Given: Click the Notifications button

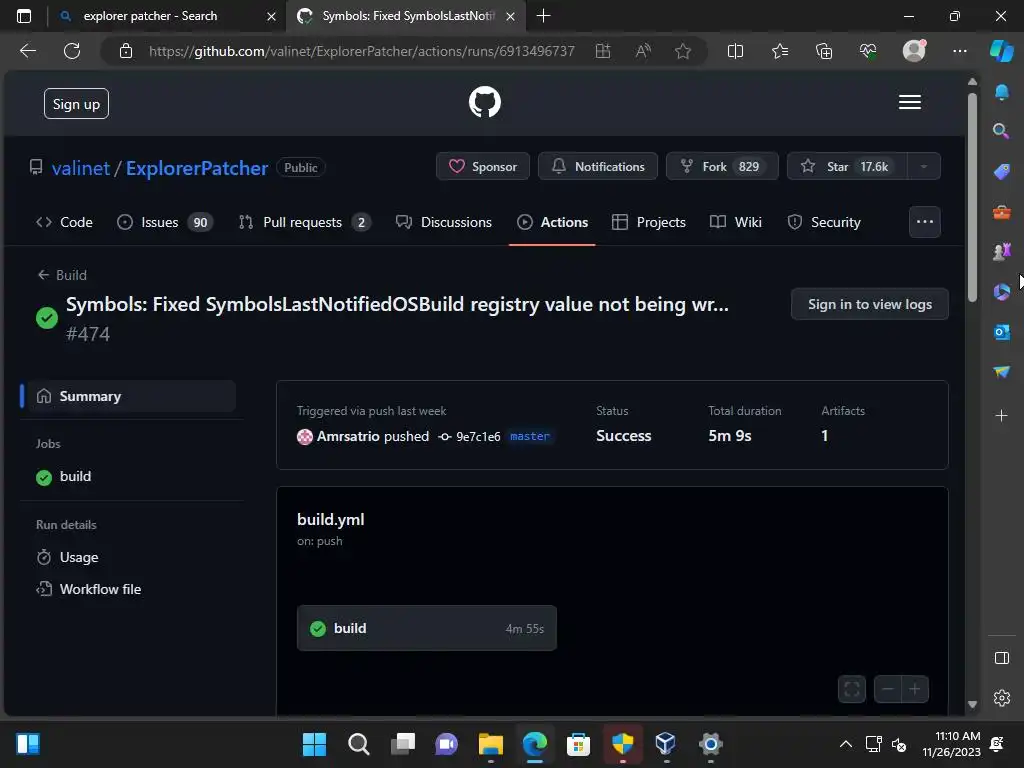Looking at the screenshot, I should click(598, 167).
